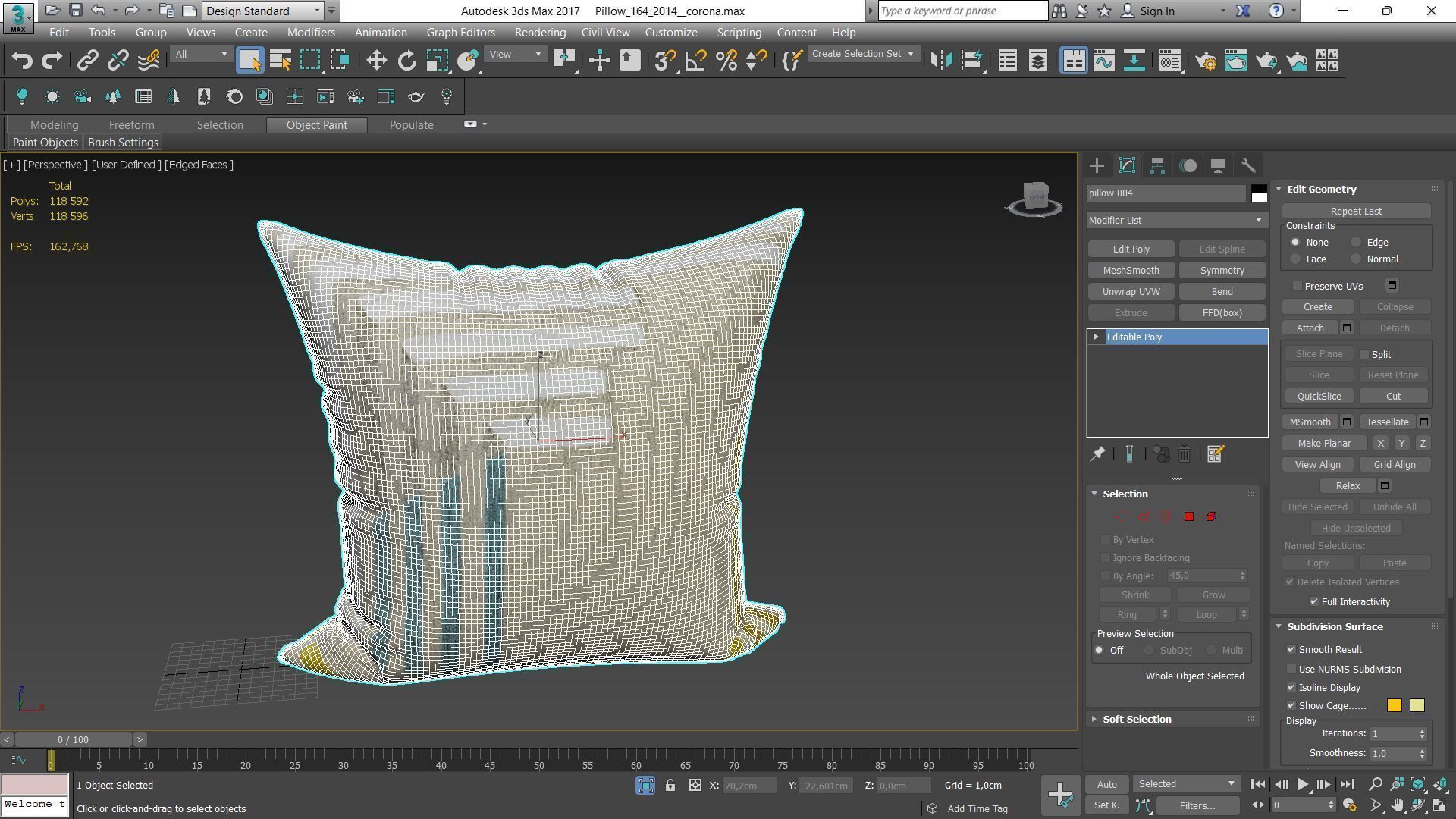Click Remove modifier trash icon
Screen dimensions: 1456x819
point(1184,454)
